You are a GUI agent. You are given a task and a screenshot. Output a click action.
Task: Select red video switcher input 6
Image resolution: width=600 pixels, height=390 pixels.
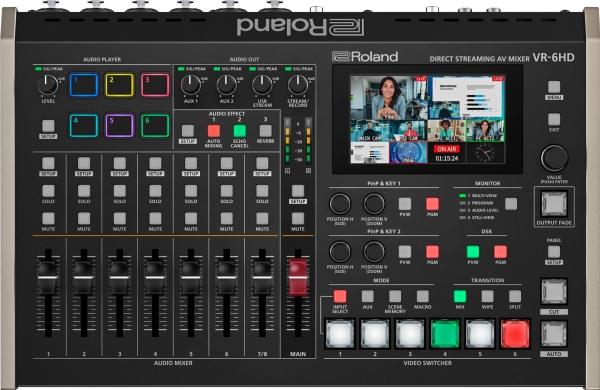515,334
